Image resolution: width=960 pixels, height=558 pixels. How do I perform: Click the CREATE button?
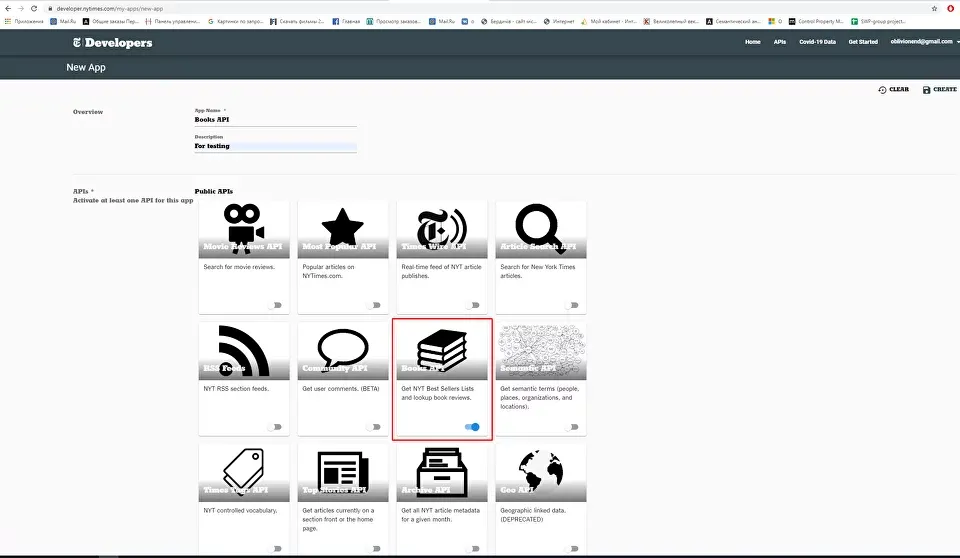940,89
